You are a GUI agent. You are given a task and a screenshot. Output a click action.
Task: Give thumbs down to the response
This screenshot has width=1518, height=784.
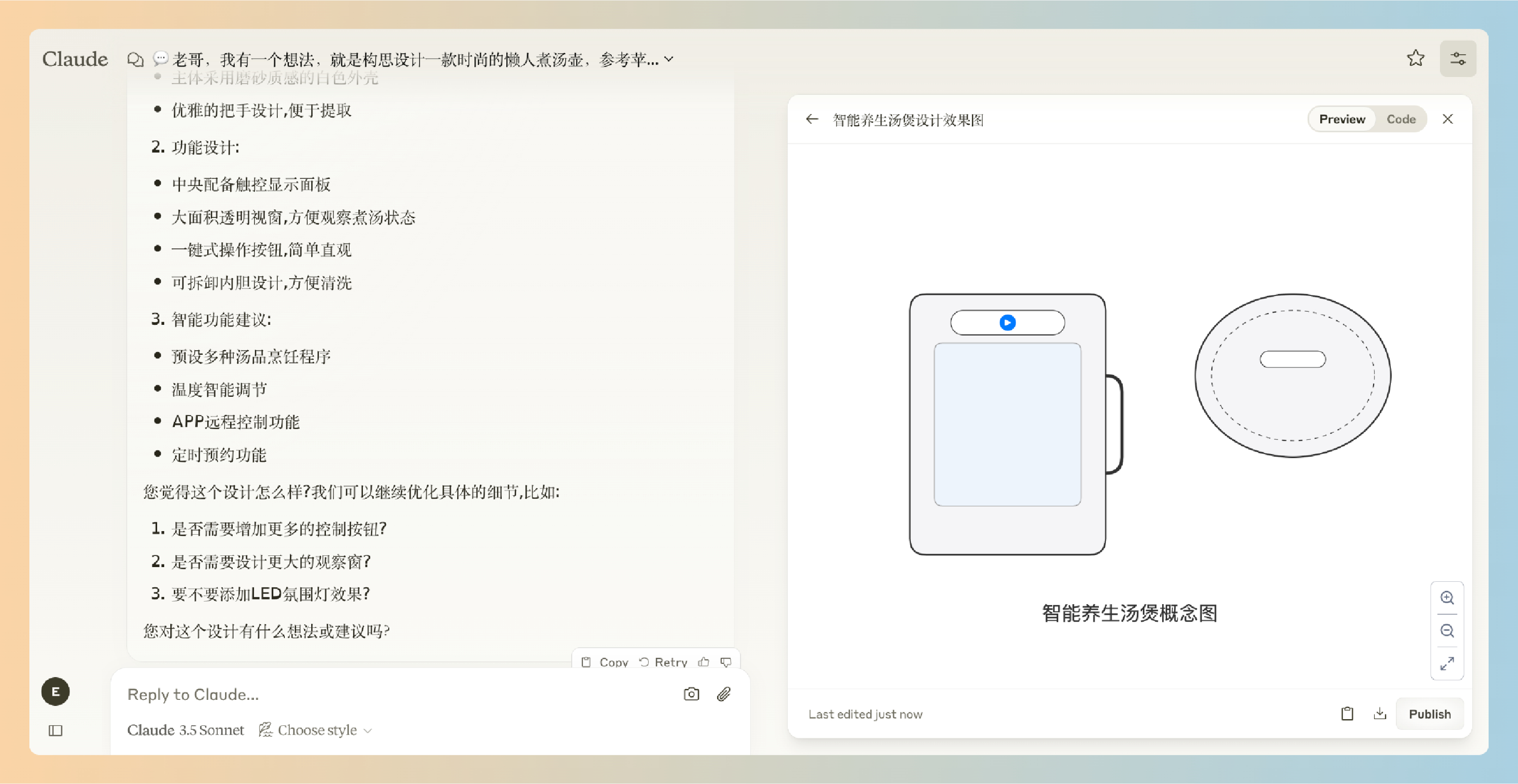(726, 662)
